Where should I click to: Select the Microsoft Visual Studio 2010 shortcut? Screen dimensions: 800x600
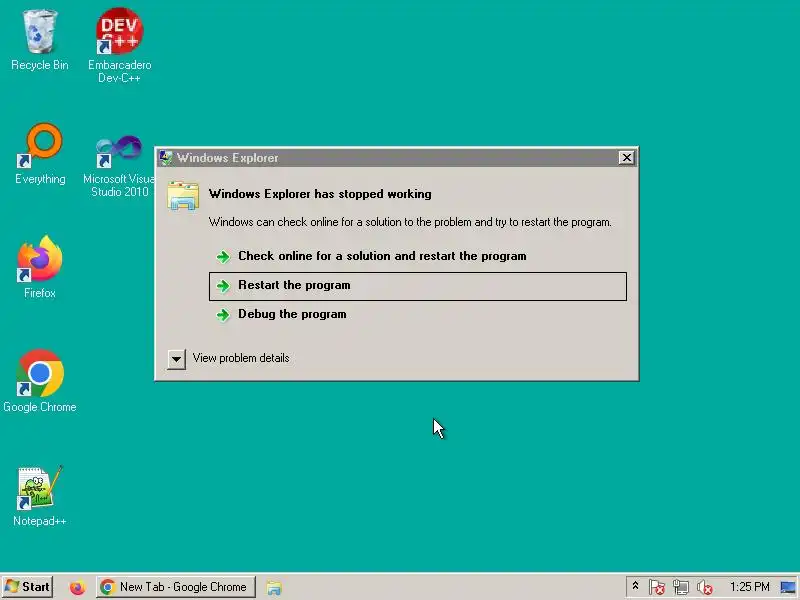(x=119, y=166)
